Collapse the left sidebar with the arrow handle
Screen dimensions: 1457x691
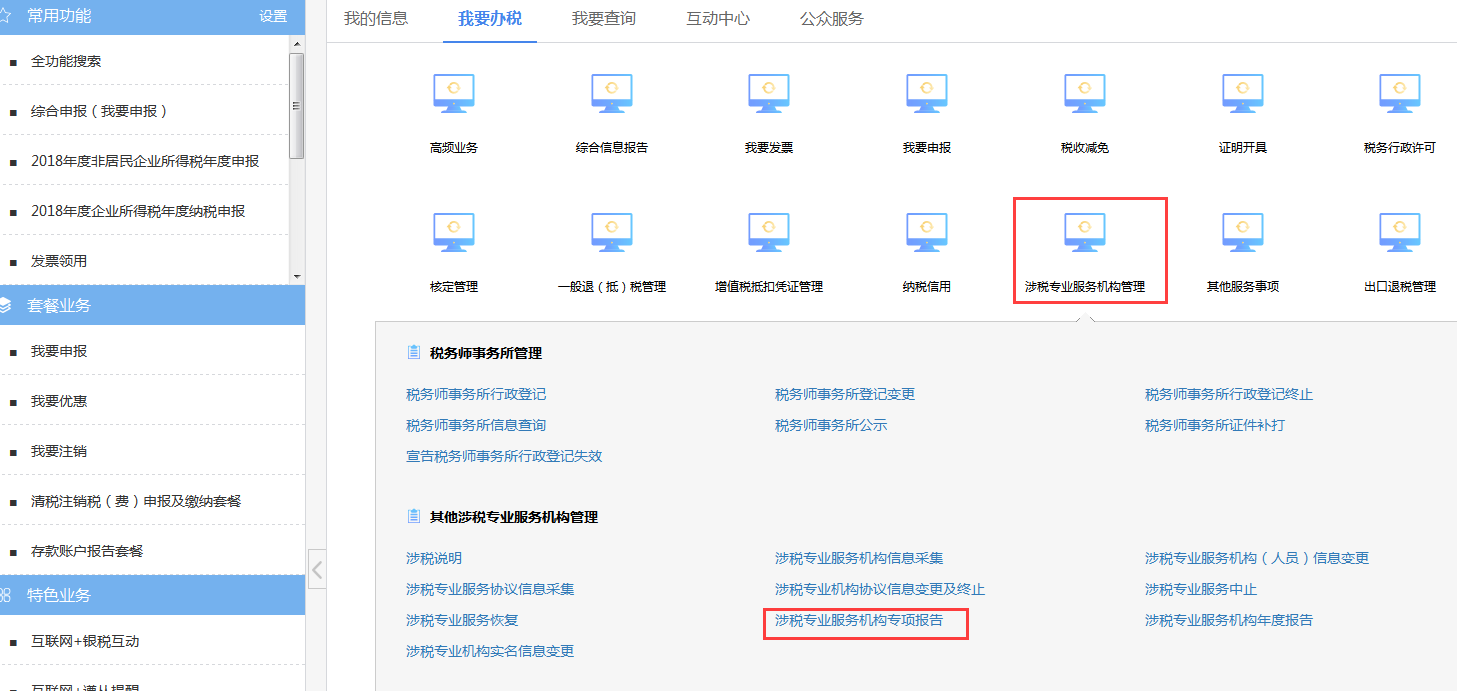click(317, 569)
